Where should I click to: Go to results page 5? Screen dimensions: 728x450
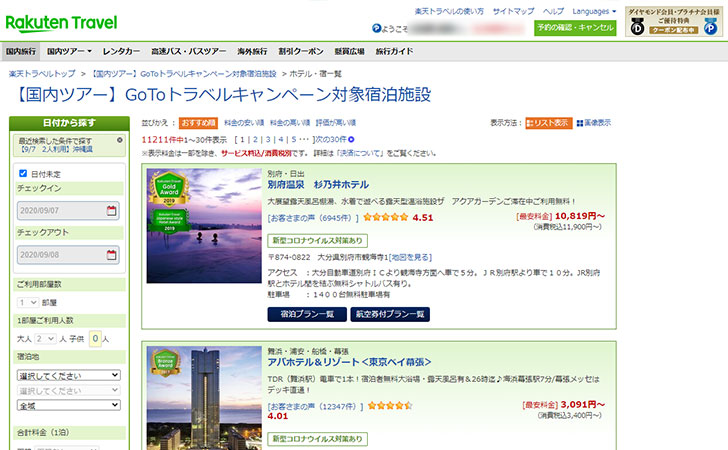click(294, 139)
